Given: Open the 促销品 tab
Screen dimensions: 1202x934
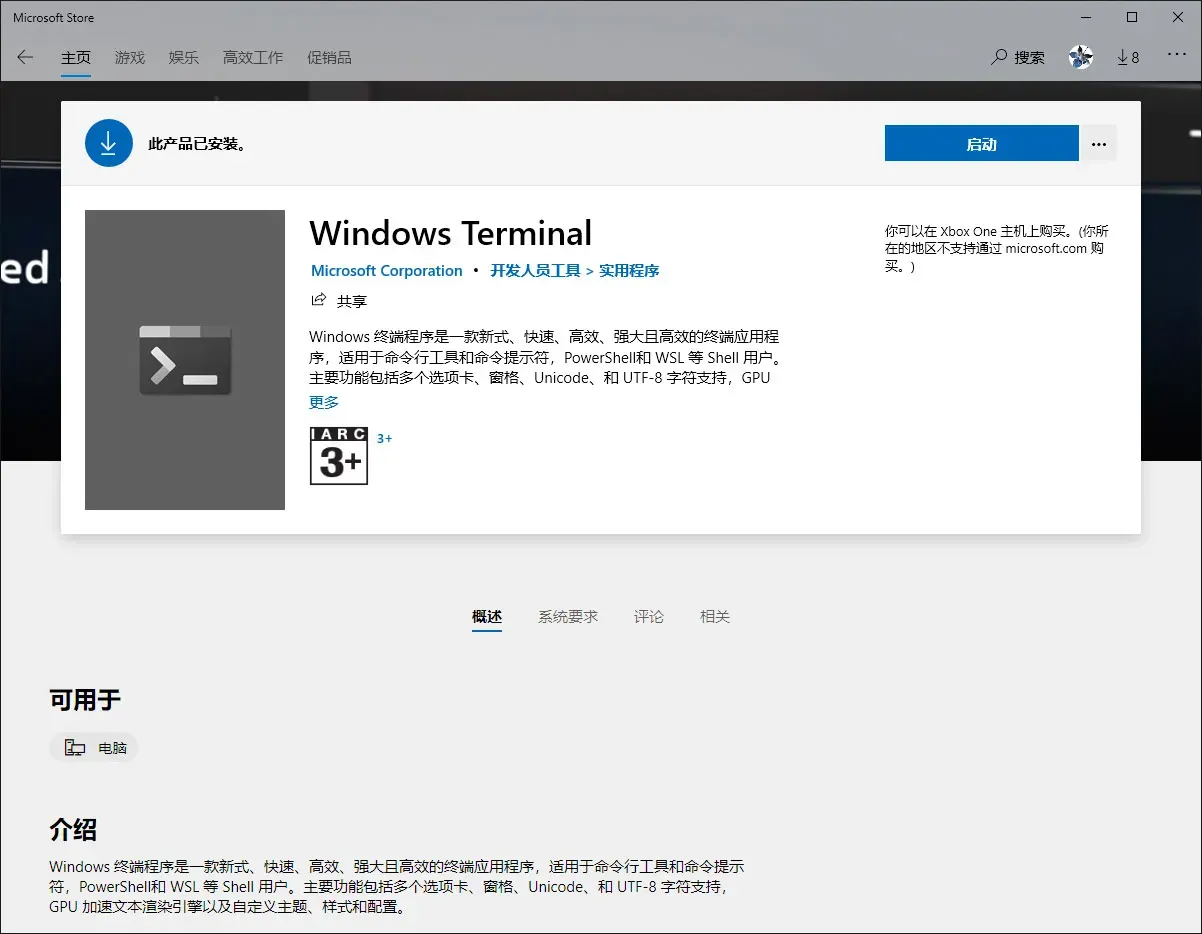Looking at the screenshot, I should point(329,57).
